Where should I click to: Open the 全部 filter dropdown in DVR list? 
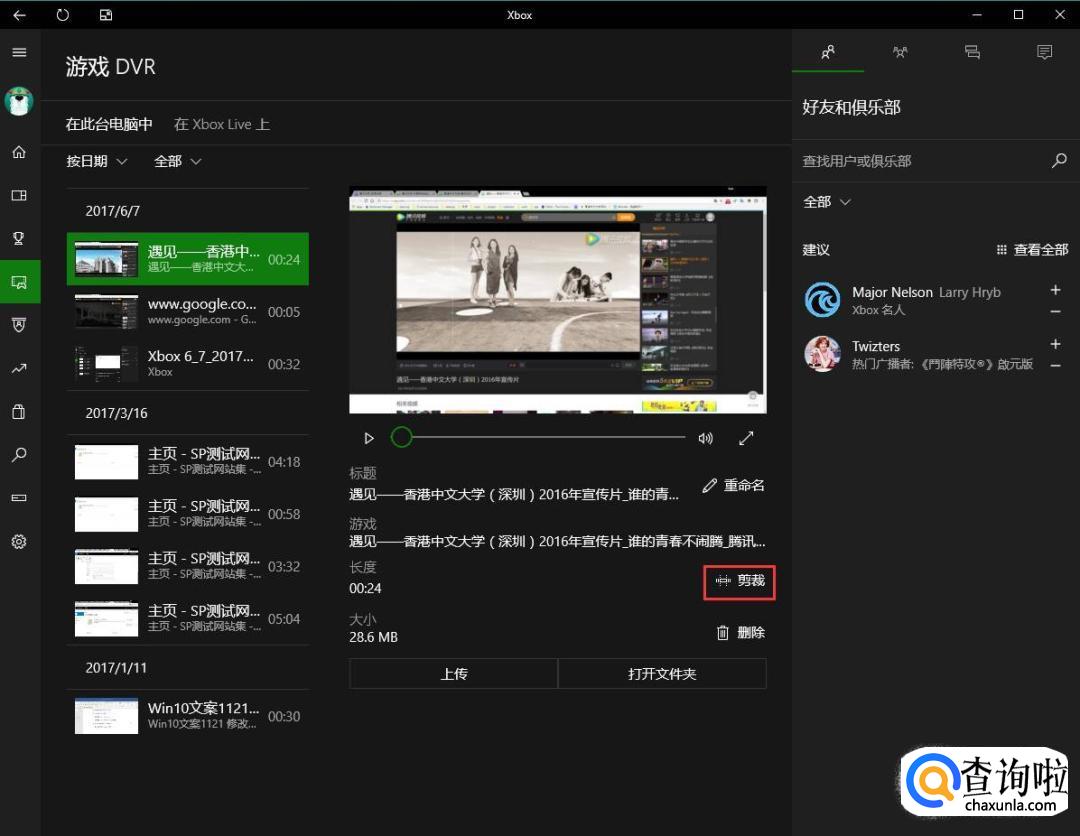(177, 161)
